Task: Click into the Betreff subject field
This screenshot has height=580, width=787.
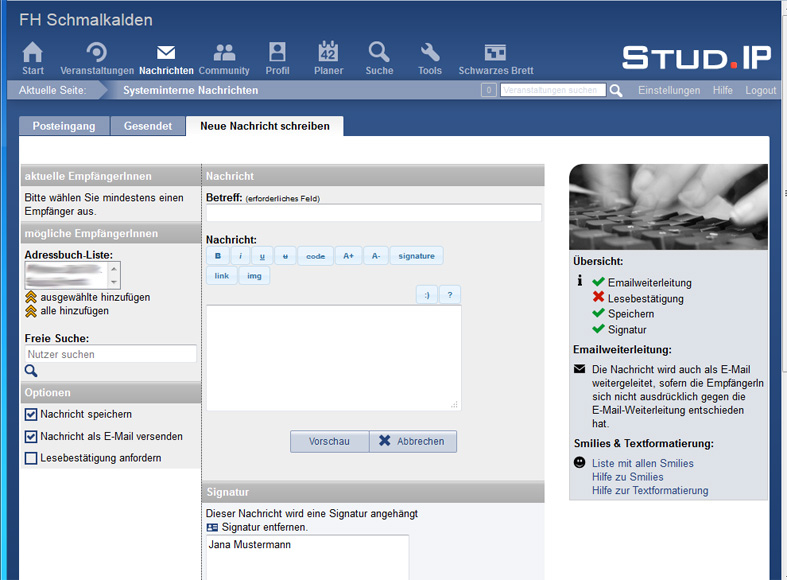Action: [x=373, y=213]
